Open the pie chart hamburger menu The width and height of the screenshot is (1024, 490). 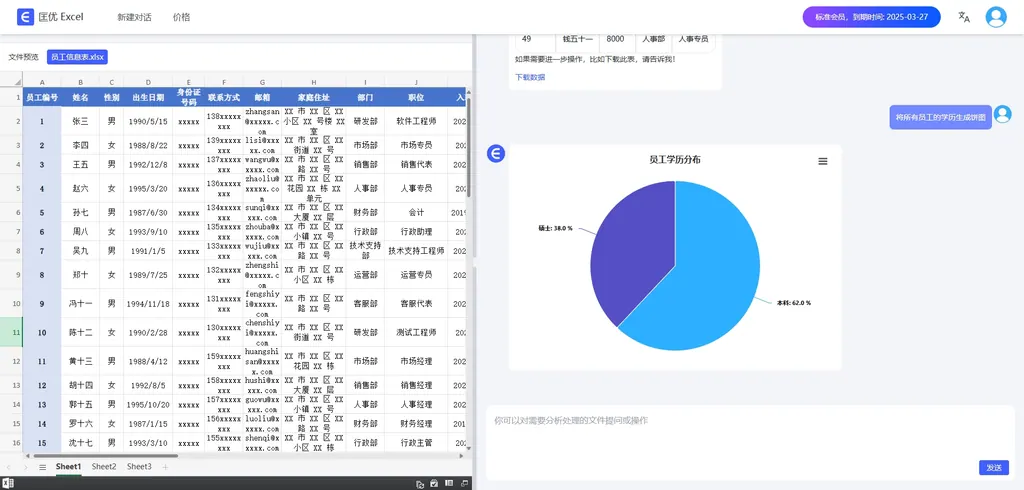tap(822, 161)
